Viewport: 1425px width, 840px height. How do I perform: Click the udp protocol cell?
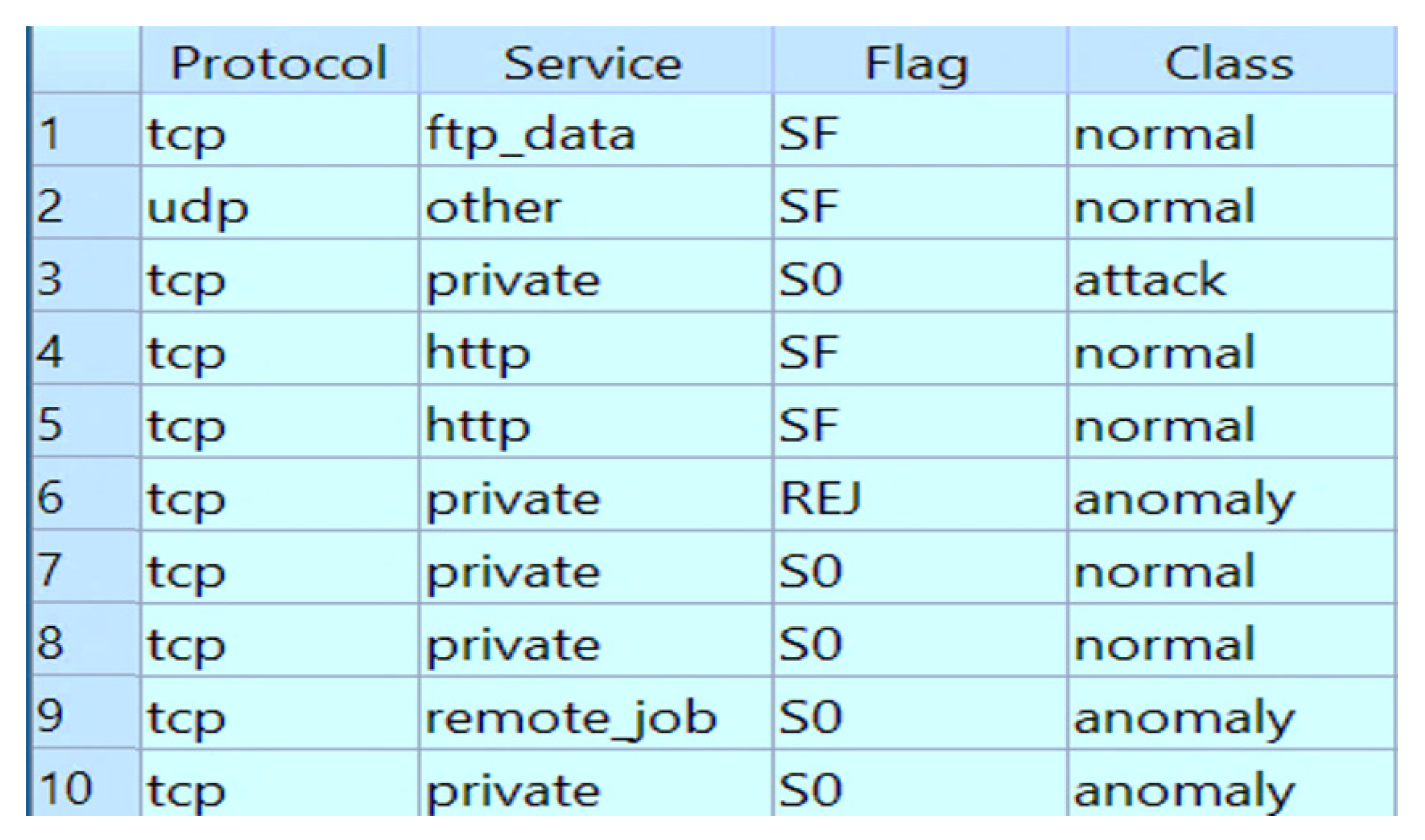pos(198,206)
